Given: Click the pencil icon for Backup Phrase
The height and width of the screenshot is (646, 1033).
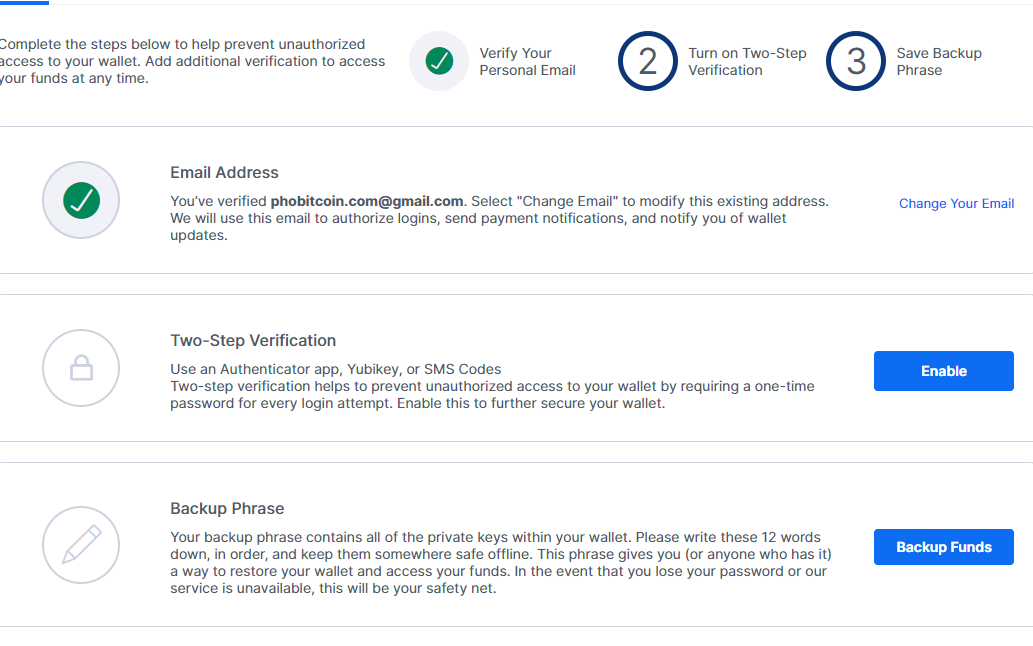Looking at the screenshot, I should (81, 545).
